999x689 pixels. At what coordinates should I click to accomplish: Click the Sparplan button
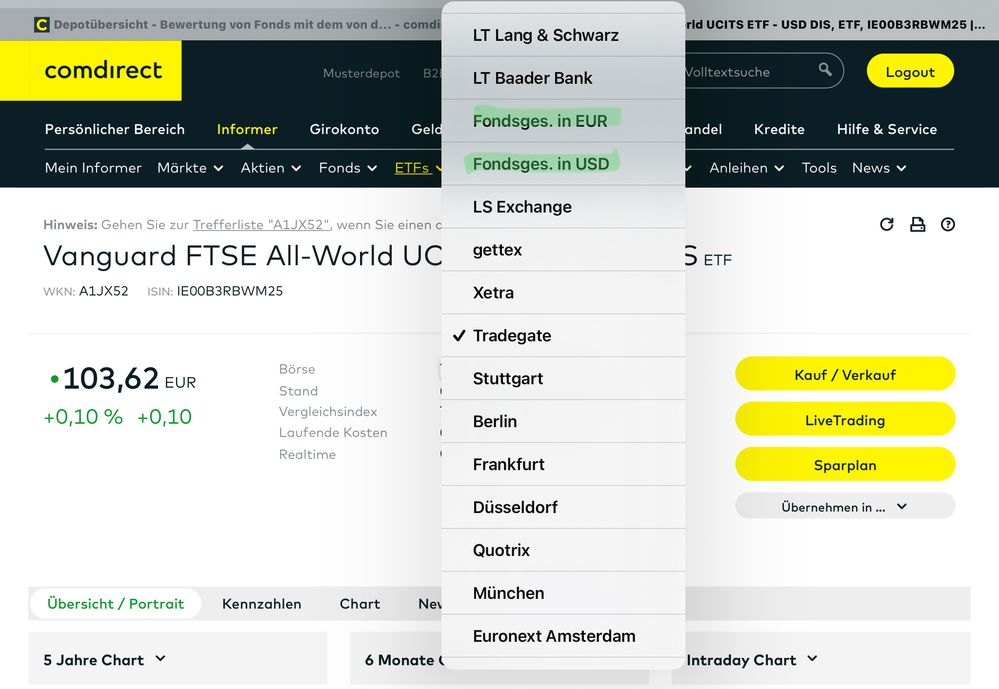click(845, 465)
